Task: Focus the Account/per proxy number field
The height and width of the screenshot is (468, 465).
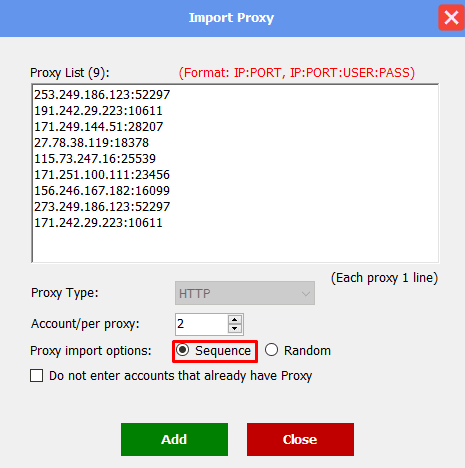Action: [202, 324]
